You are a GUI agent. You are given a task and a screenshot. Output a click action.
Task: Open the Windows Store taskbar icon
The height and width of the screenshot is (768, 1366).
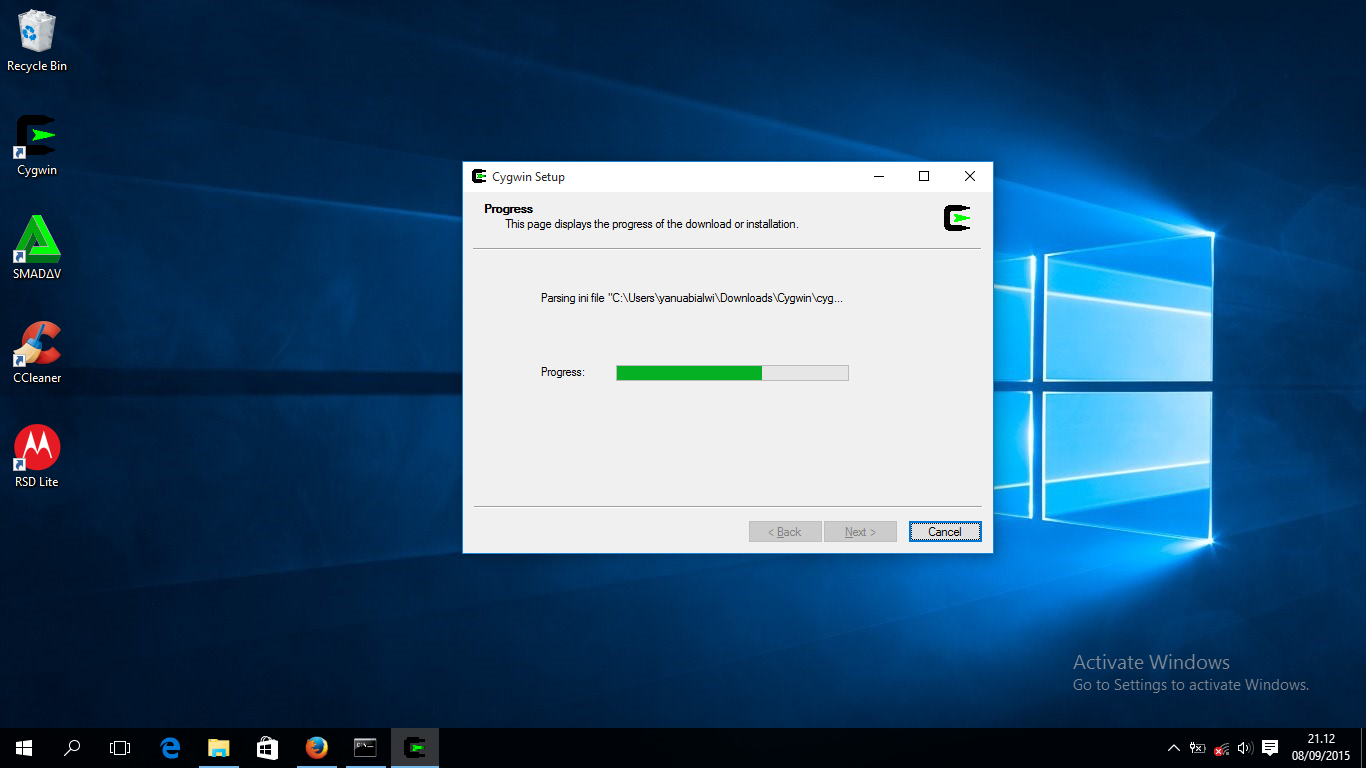267,748
